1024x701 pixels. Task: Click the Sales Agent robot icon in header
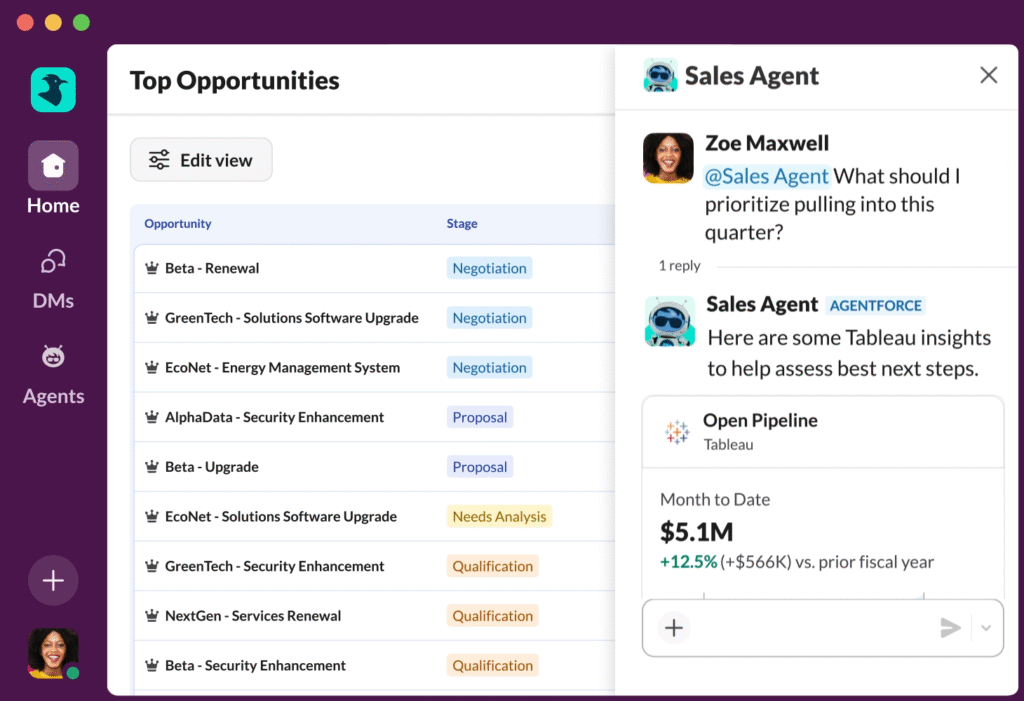[x=660, y=76]
